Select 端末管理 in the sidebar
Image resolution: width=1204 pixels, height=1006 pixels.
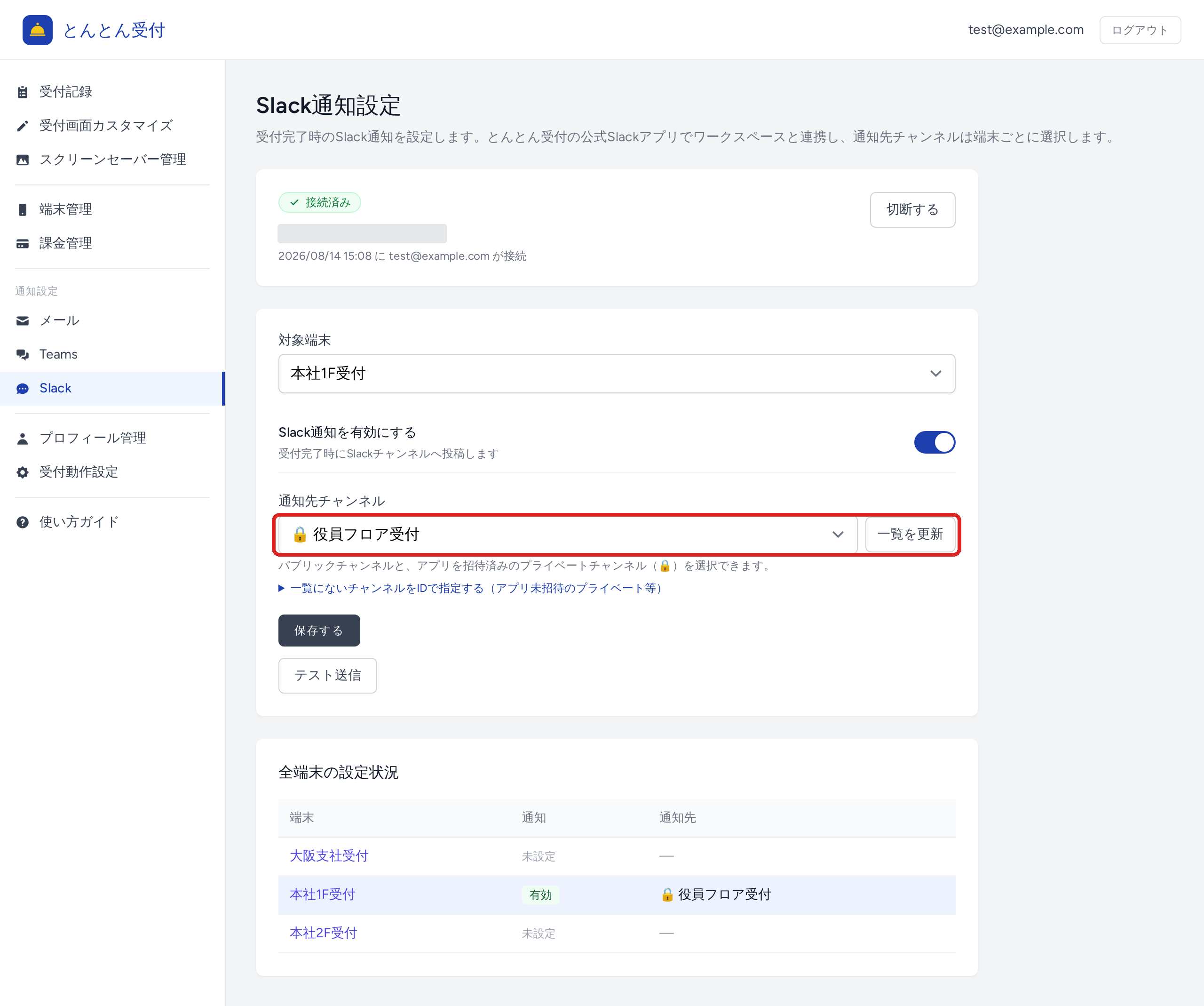(112, 209)
